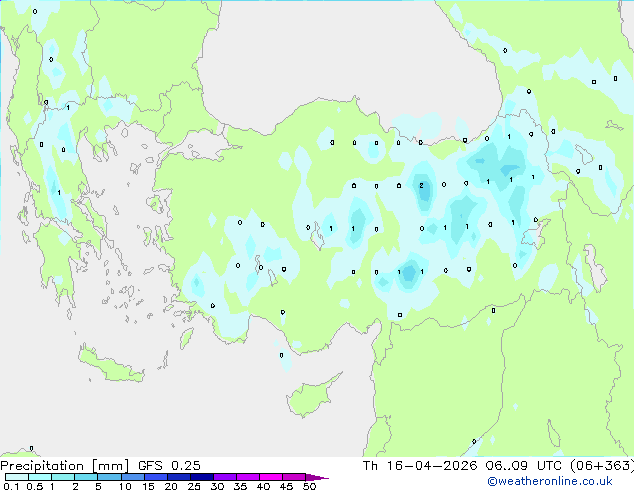Click the '15' legend scale label
This screenshot has width=634, height=490.
148,486
